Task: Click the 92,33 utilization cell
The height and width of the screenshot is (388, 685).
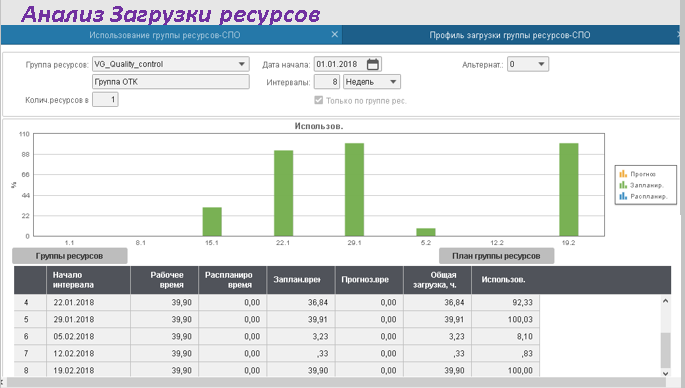Action: 505,302
